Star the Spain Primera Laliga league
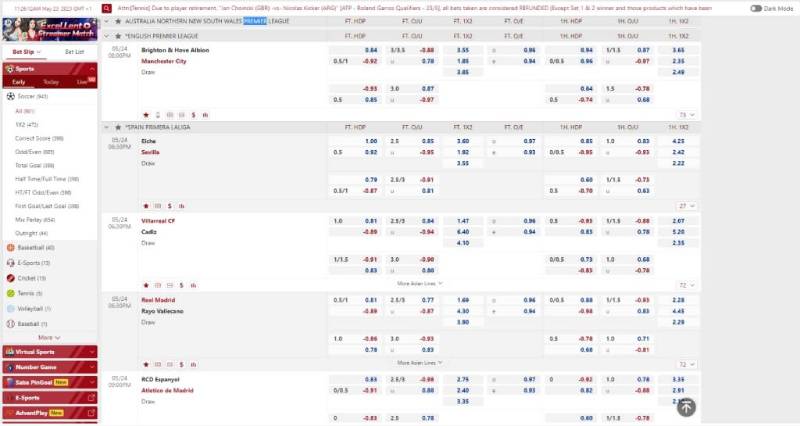 pyautogui.click(x=119, y=127)
